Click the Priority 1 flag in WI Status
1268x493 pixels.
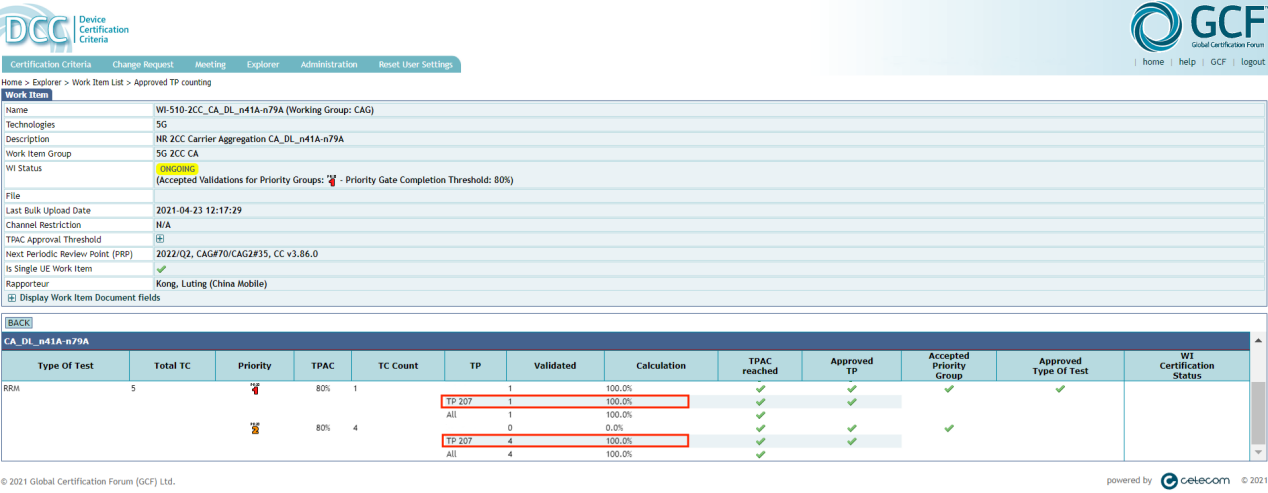pos(331,180)
